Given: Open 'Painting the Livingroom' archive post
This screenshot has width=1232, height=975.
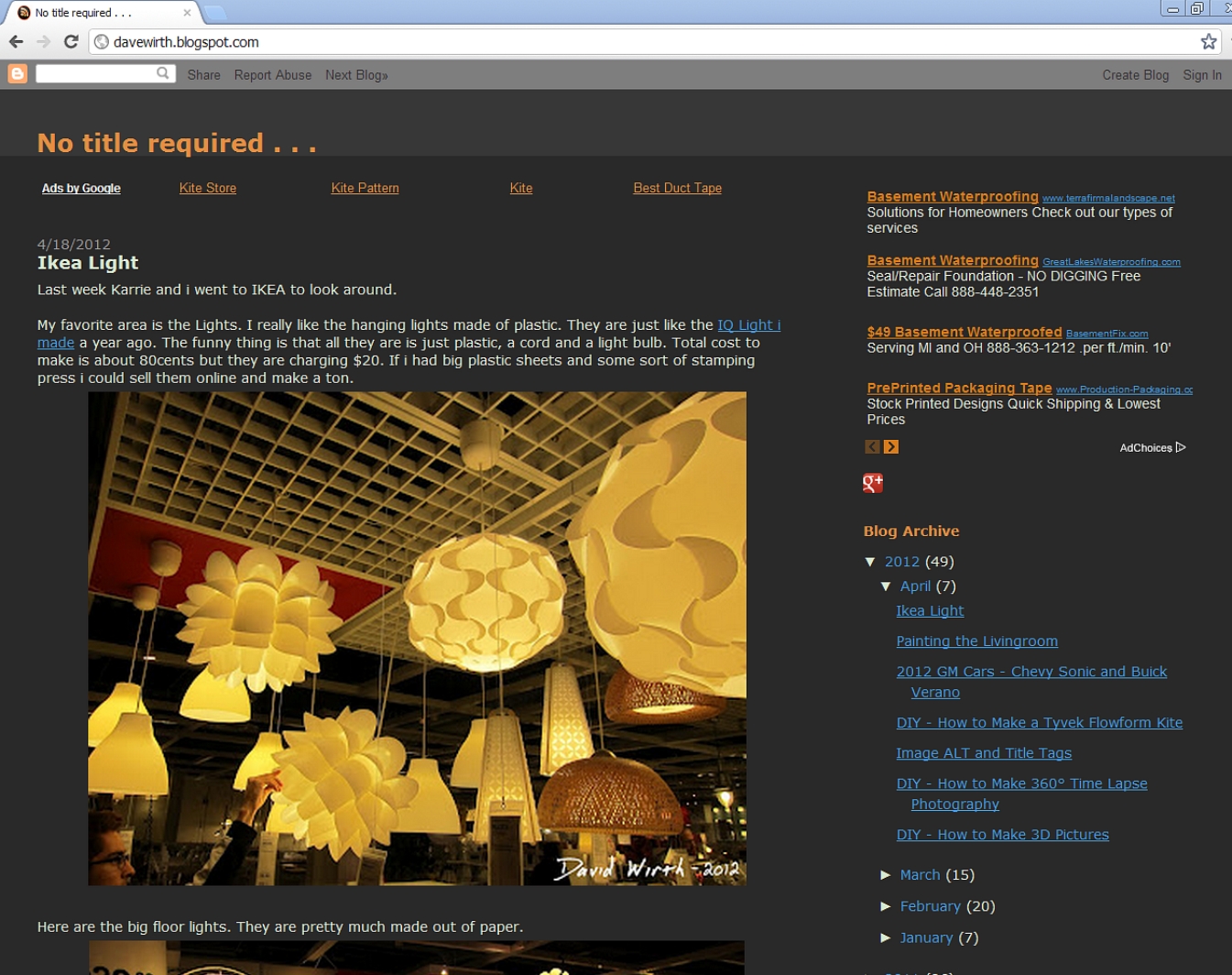Looking at the screenshot, I should [x=976, y=641].
